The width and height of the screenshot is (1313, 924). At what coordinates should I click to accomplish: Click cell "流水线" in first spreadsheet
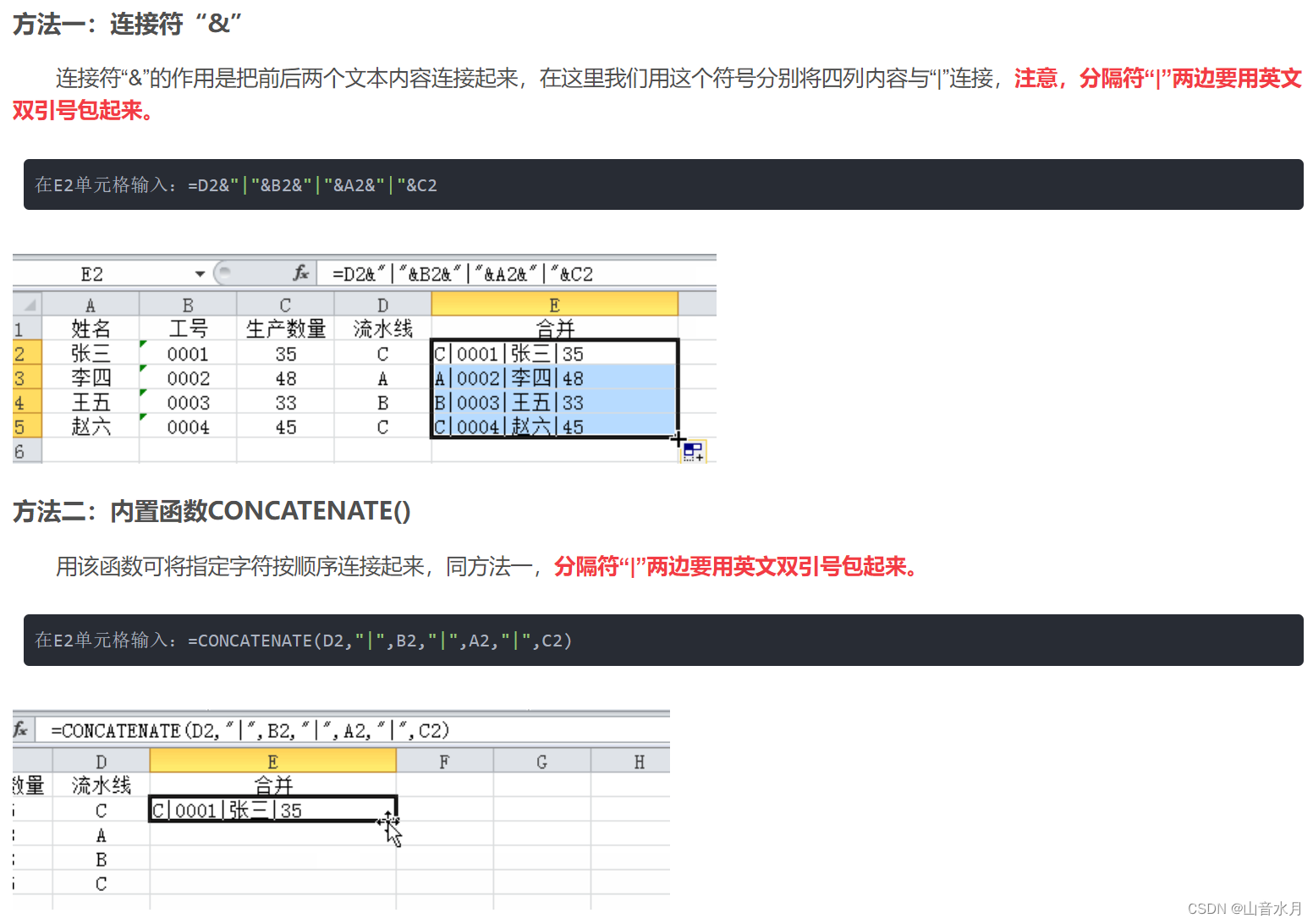click(382, 328)
